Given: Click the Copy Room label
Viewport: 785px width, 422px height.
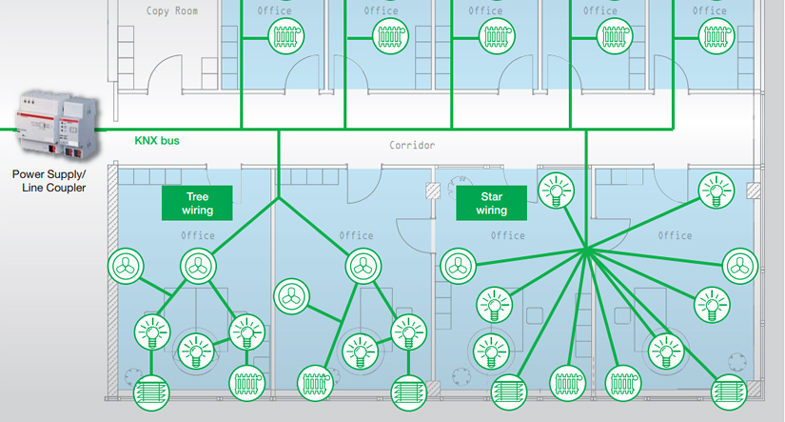Looking at the screenshot, I should (171, 11).
